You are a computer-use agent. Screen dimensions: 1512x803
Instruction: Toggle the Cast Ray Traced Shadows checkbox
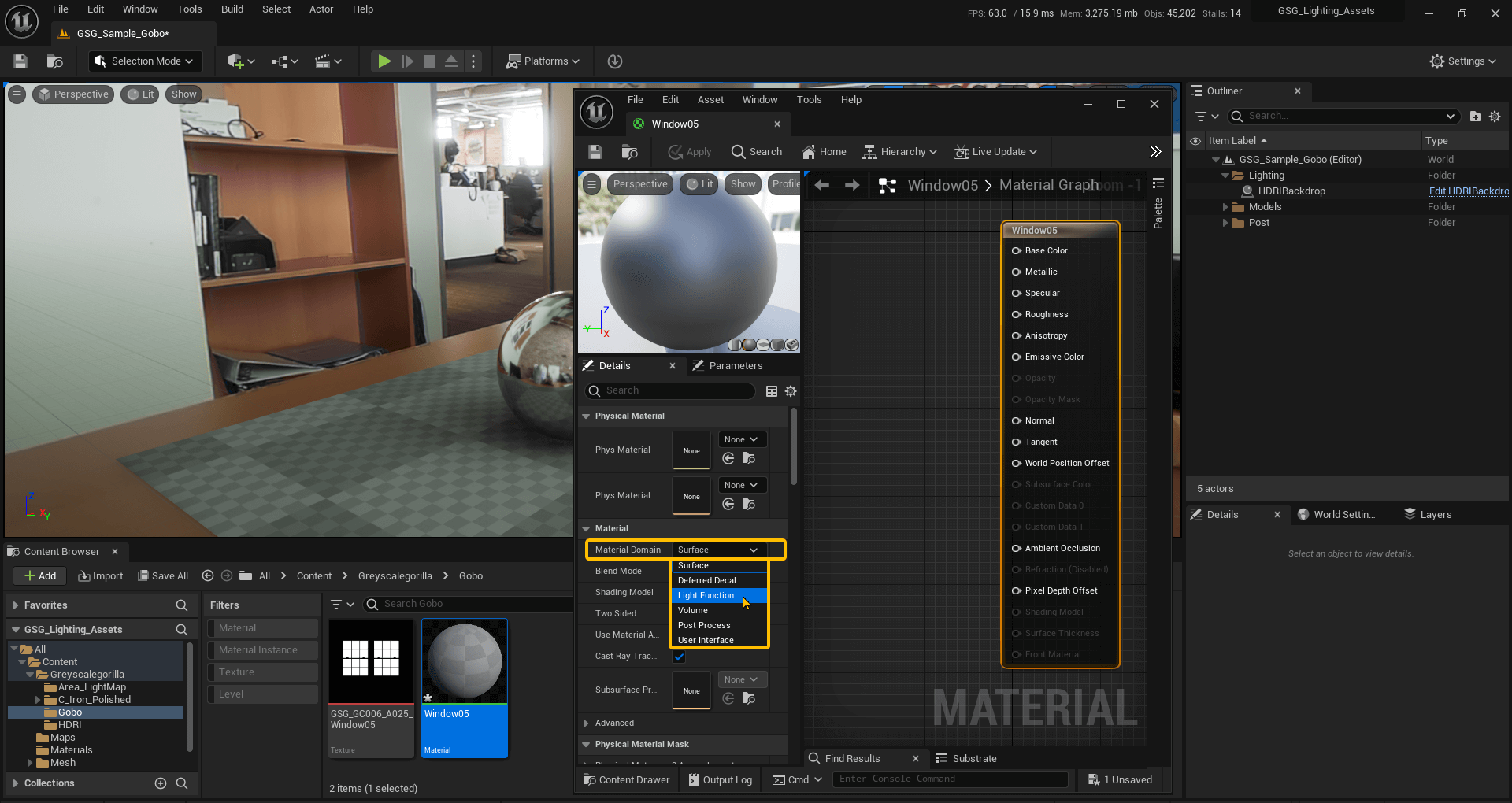tap(679, 657)
